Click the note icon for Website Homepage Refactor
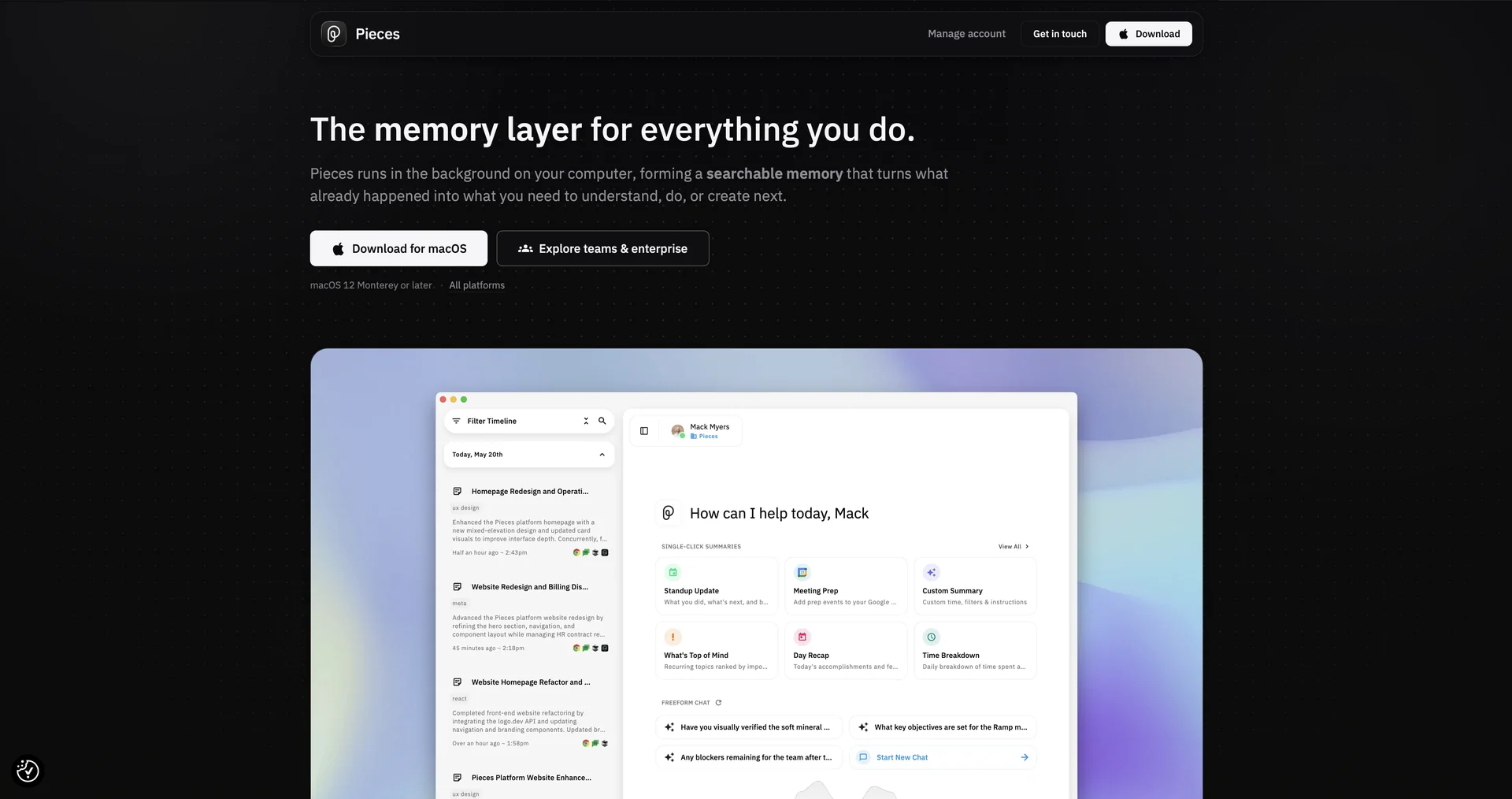Image resolution: width=1512 pixels, height=799 pixels. pos(458,682)
